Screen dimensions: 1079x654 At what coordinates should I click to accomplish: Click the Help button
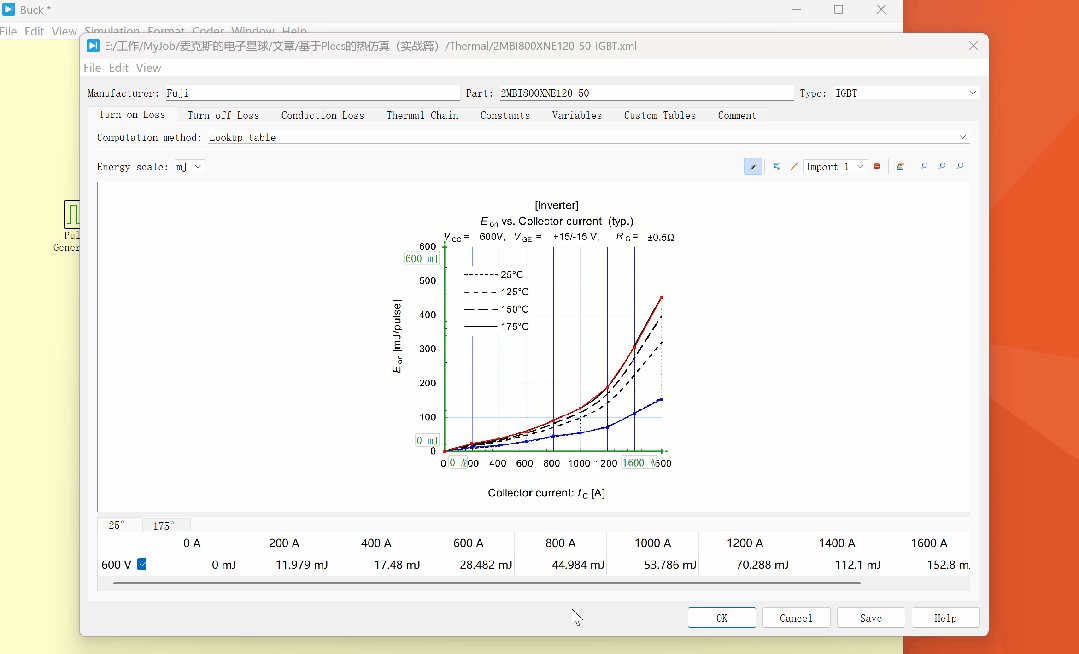(946, 618)
